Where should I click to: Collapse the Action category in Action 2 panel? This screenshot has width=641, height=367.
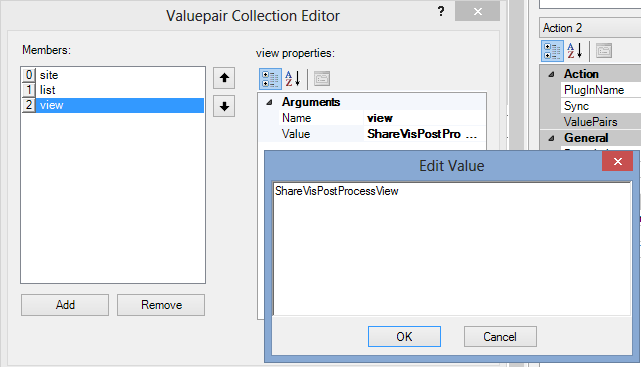(551, 74)
